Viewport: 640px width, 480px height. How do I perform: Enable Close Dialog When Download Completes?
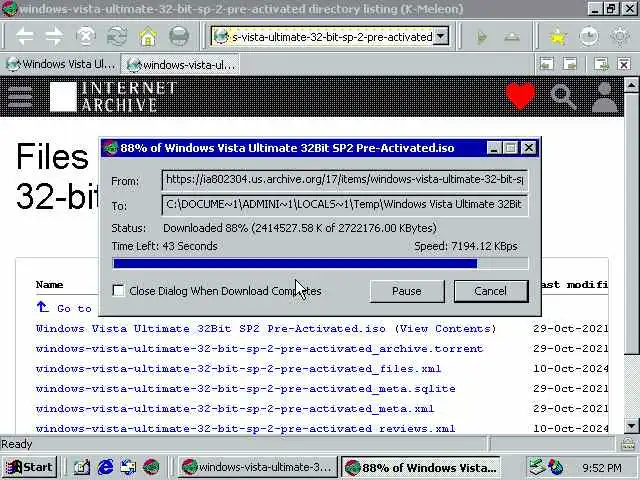[118, 291]
